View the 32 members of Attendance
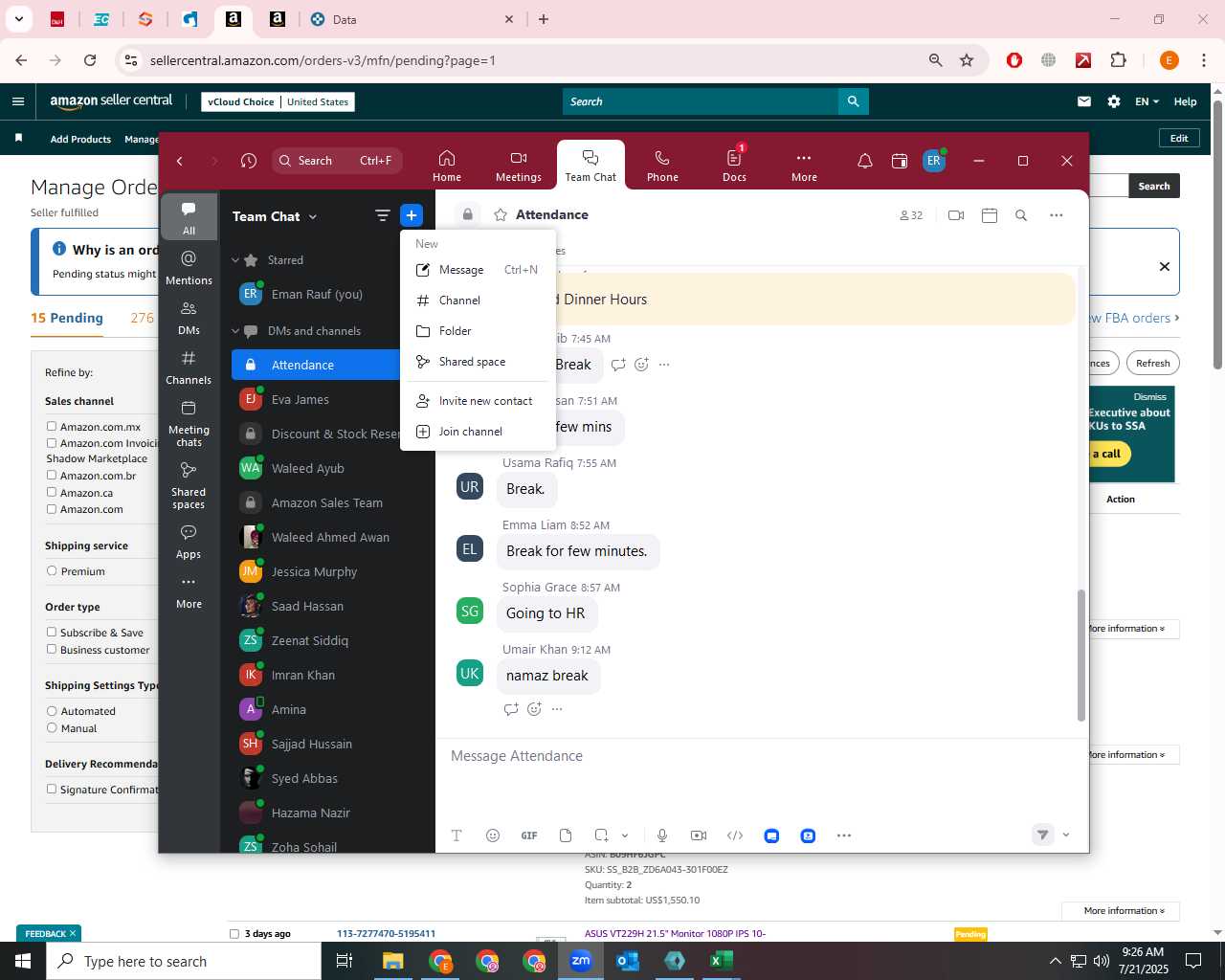 coord(911,215)
